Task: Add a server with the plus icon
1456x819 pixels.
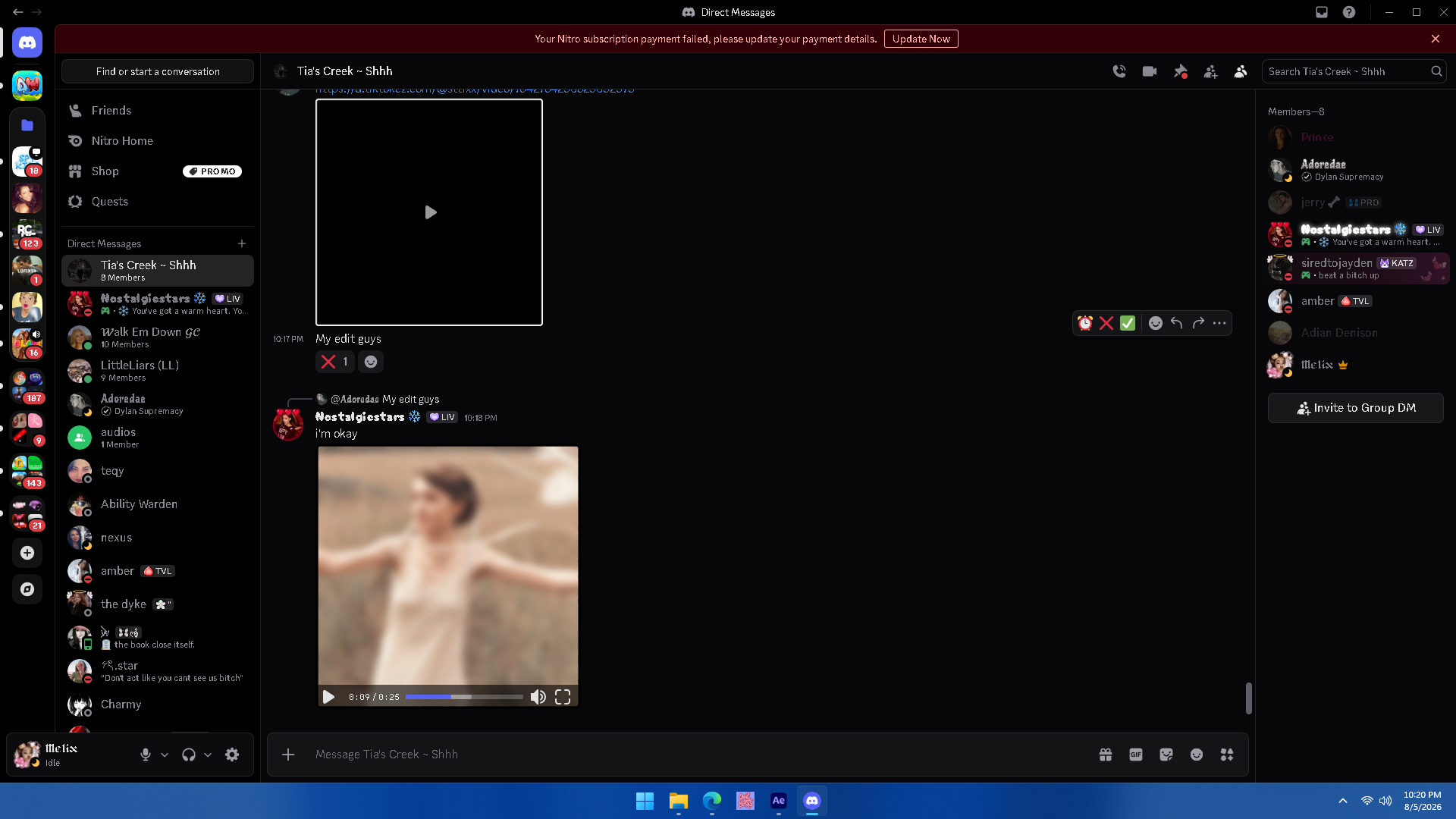Action: pos(27,553)
